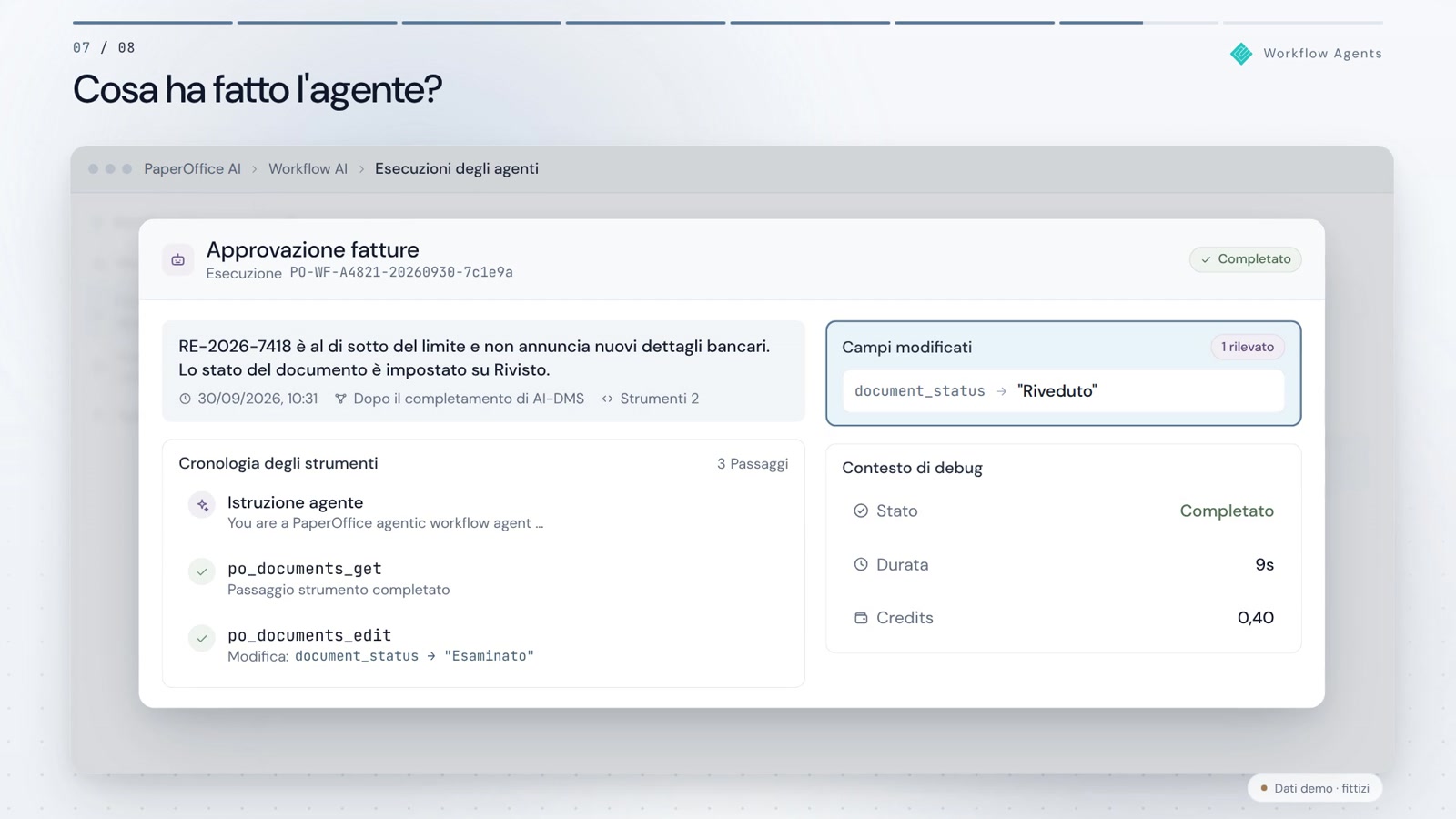Click the Dati demo · fittizi badge
This screenshot has height=819, width=1456.
1315,788
